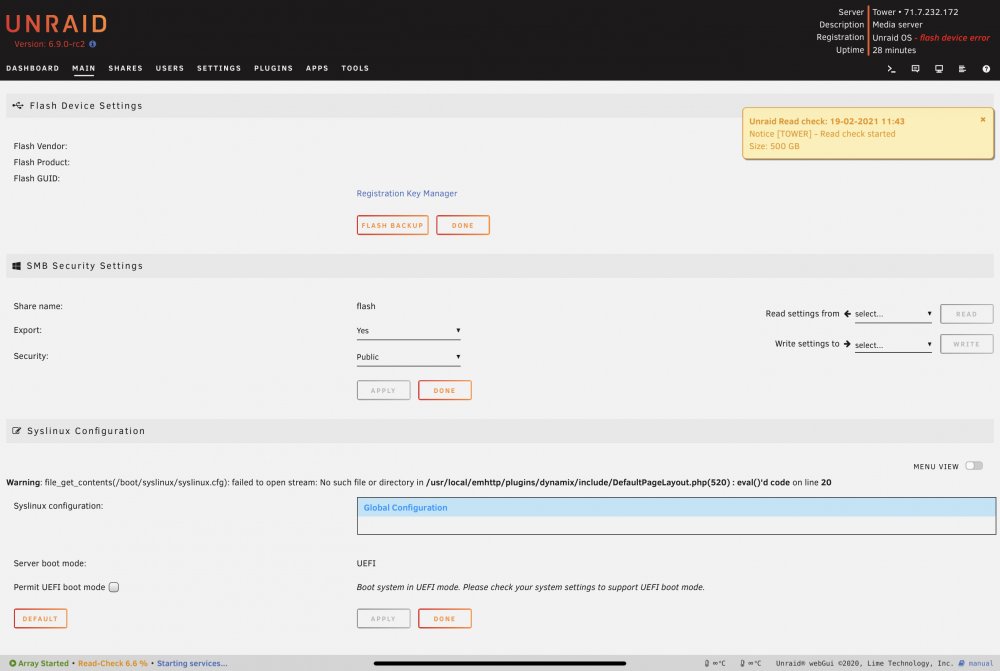Open the Main tab
The image size is (1000, 671).
(84, 68)
